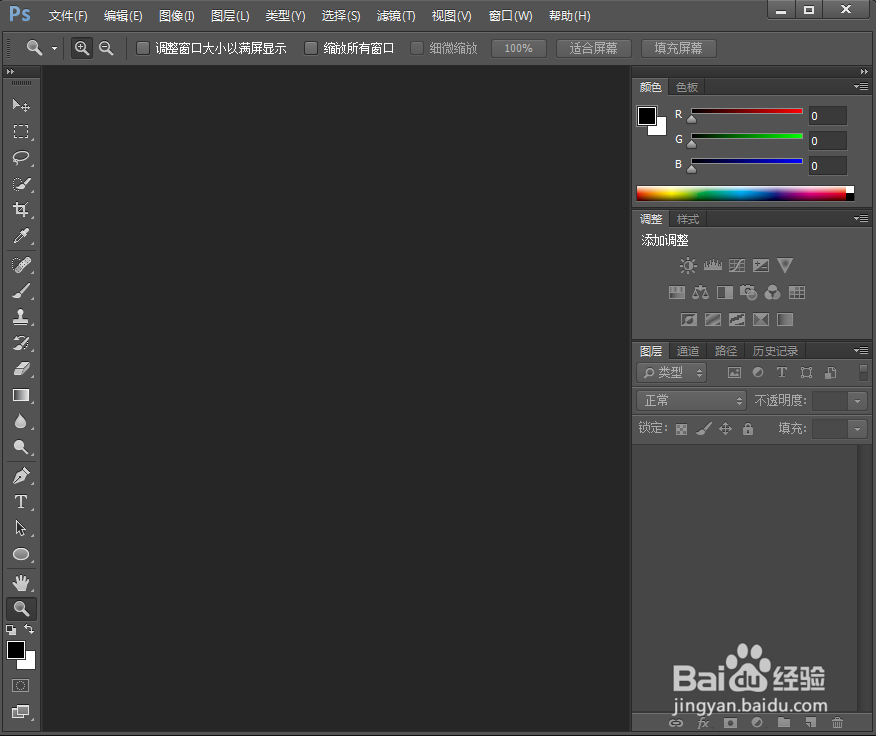Add Brightness/Contrast adjustment (sun icon)
This screenshot has height=736, width=876.
[x=688, y=265]
